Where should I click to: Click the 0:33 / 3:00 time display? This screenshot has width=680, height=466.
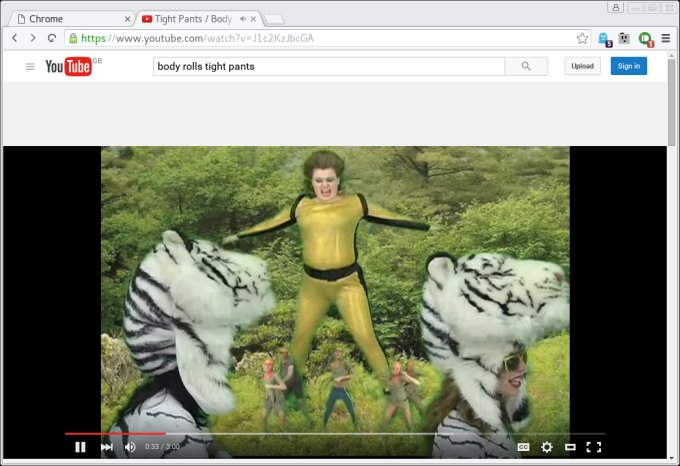click(162, 446)
